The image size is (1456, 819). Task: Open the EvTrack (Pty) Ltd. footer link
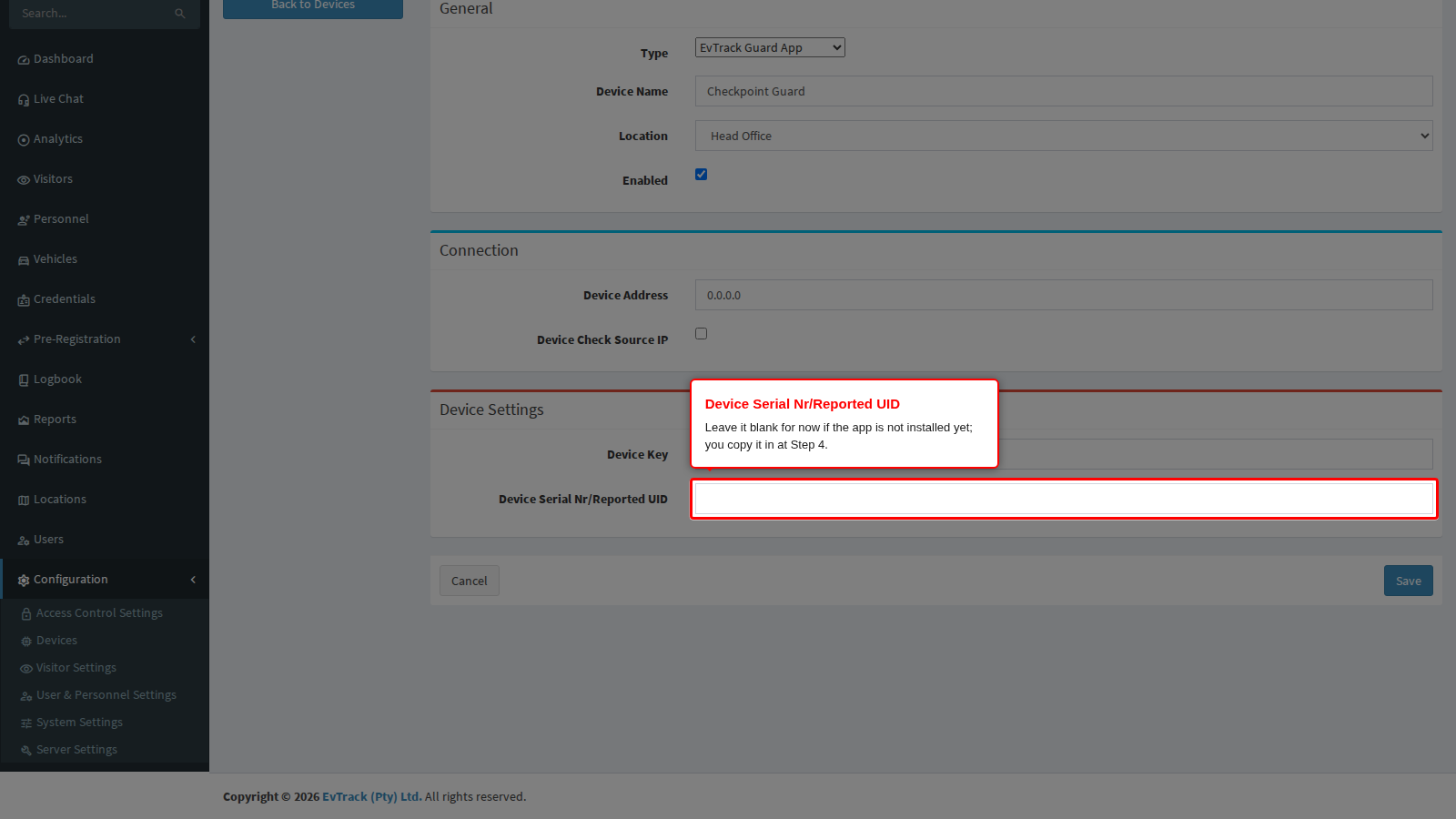point(371,796)
